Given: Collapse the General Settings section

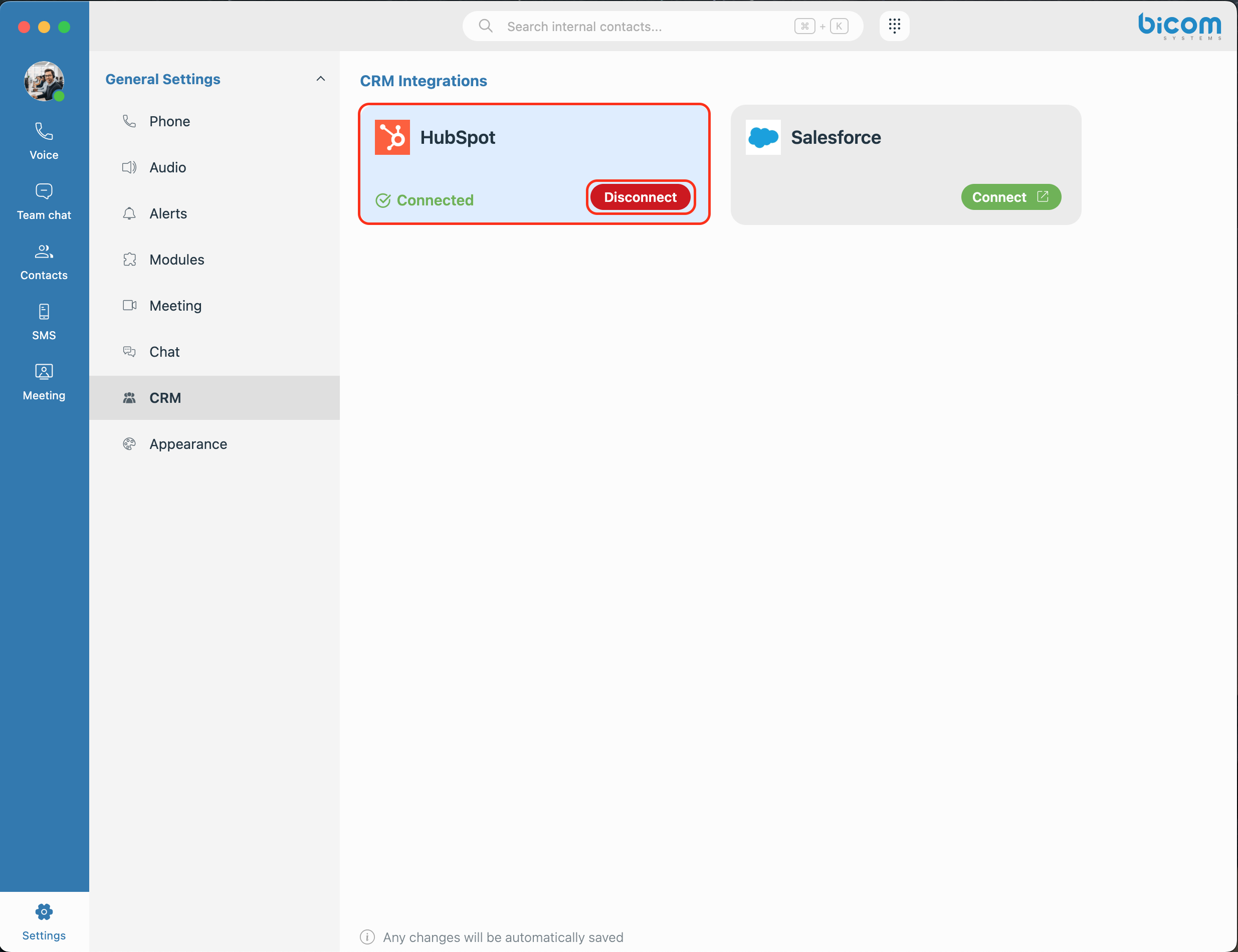Looking at the screenshot, I should pos(320,79).
